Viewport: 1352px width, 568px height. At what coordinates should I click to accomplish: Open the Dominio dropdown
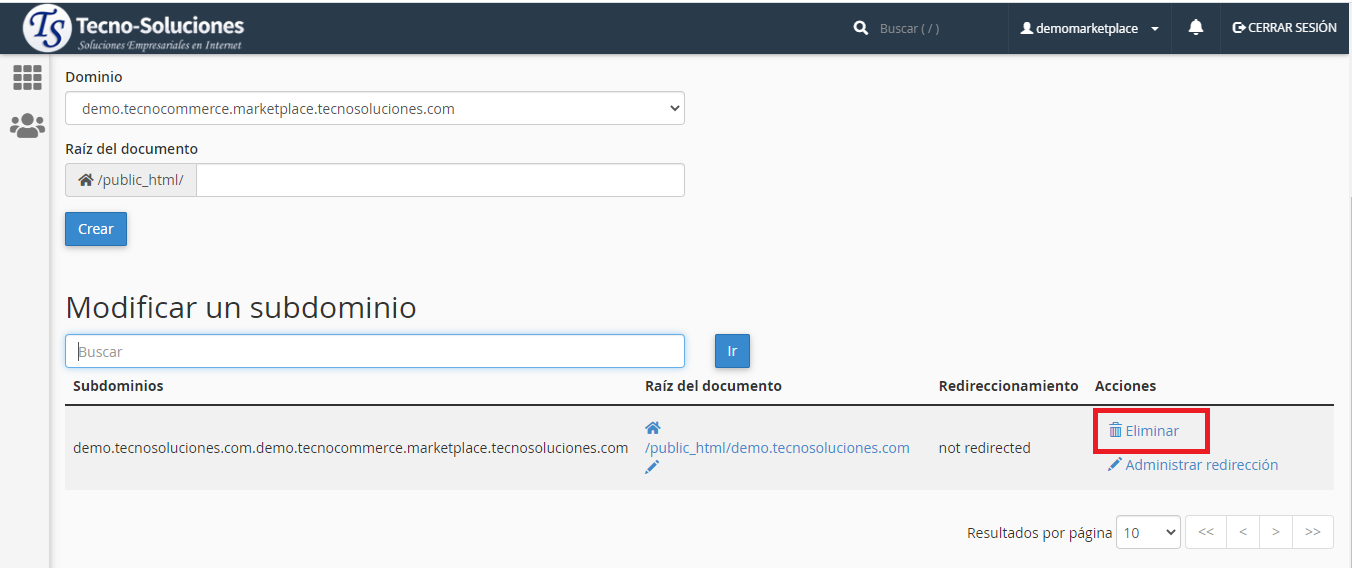[375, 108]
